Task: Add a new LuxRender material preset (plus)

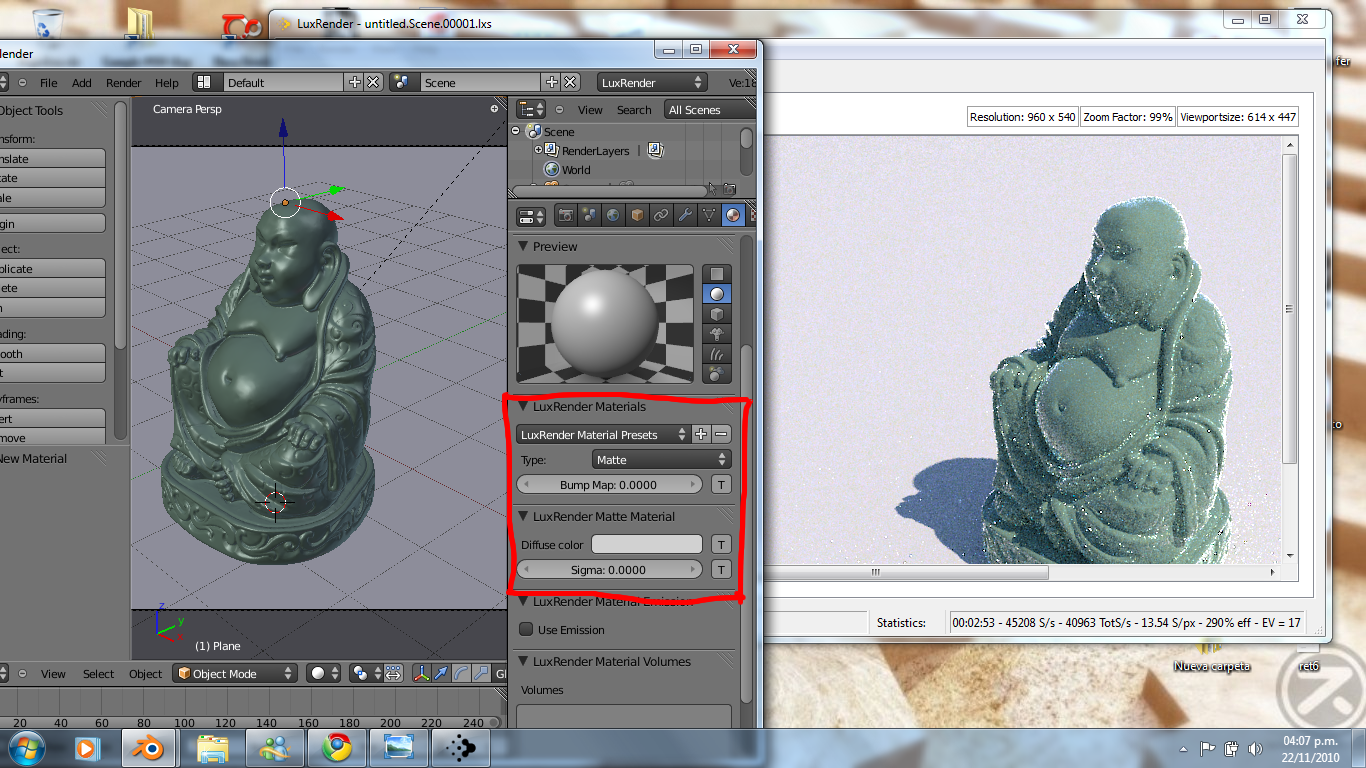Action: (x=701, y=434)
